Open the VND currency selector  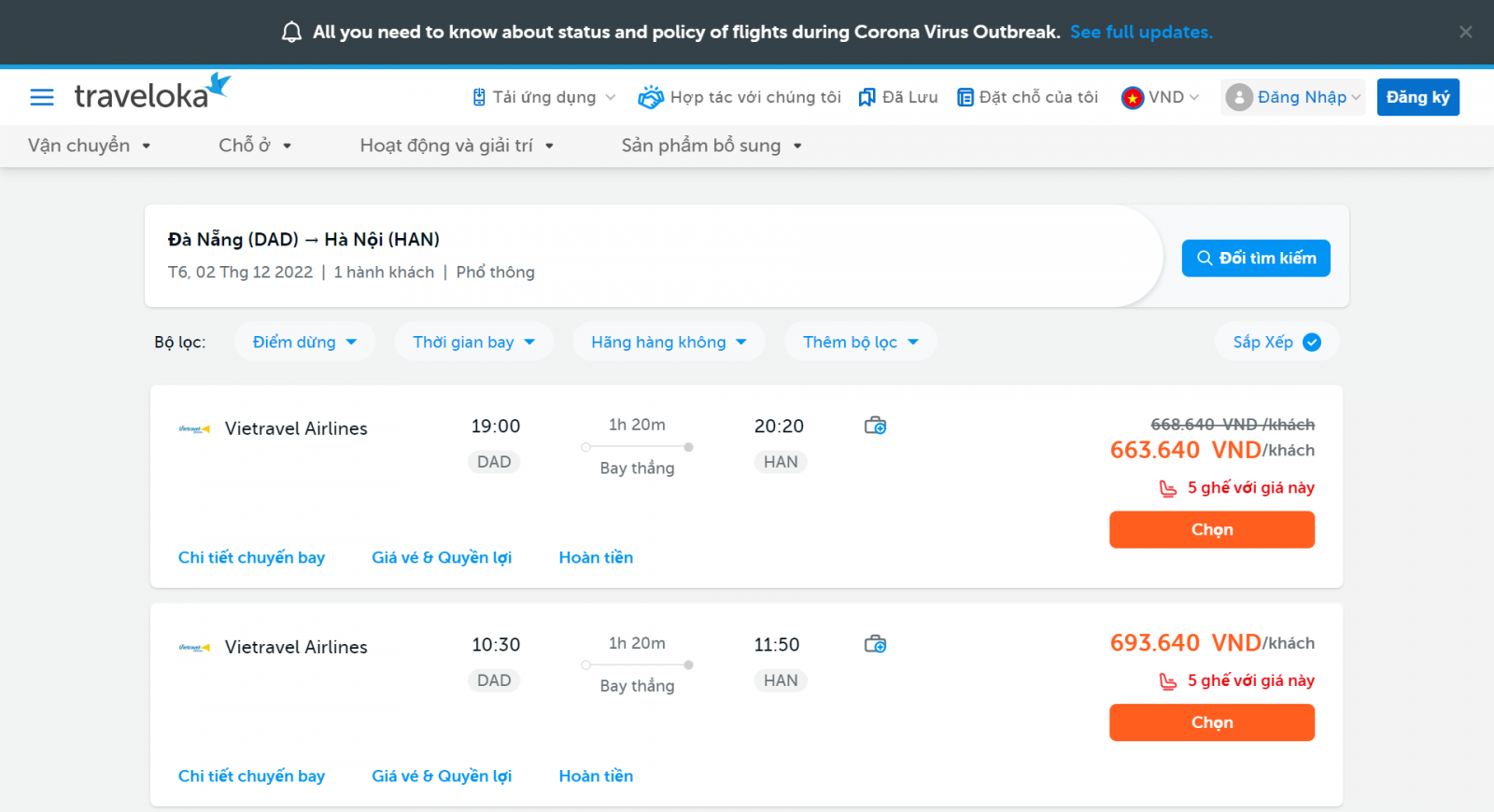coord(1160,97)
